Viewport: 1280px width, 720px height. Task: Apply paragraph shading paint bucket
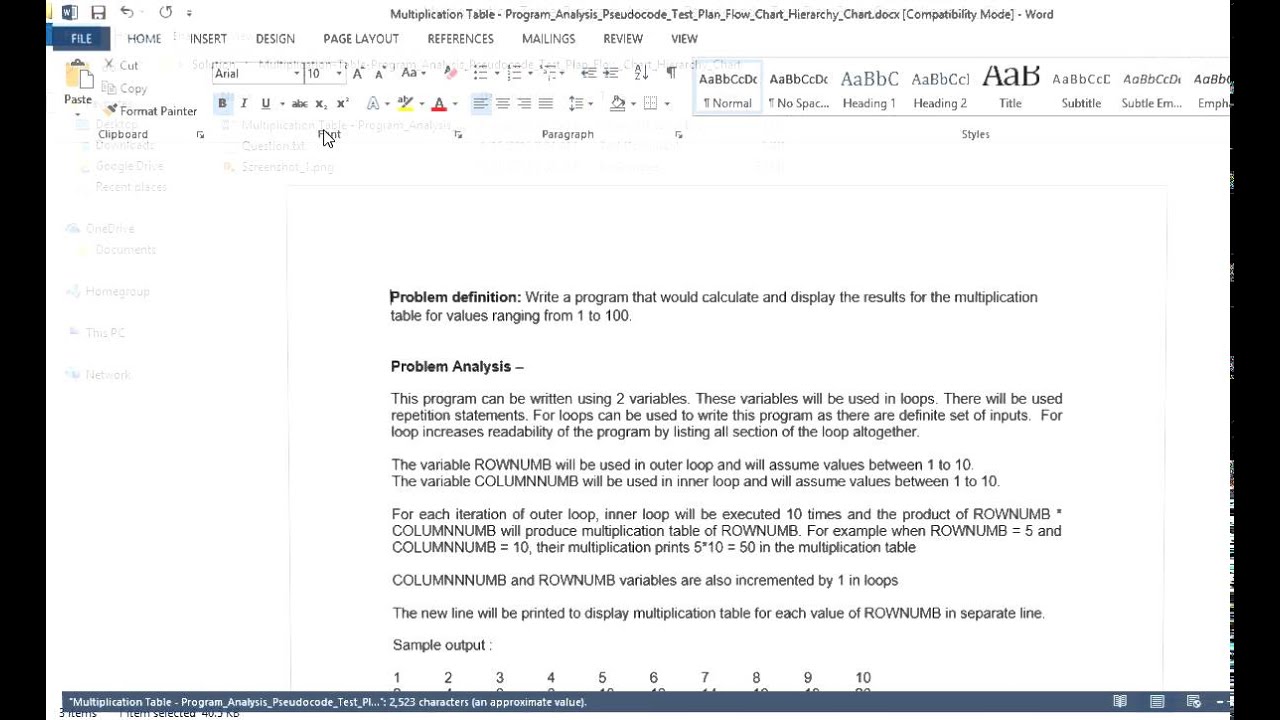click(618, 103)
